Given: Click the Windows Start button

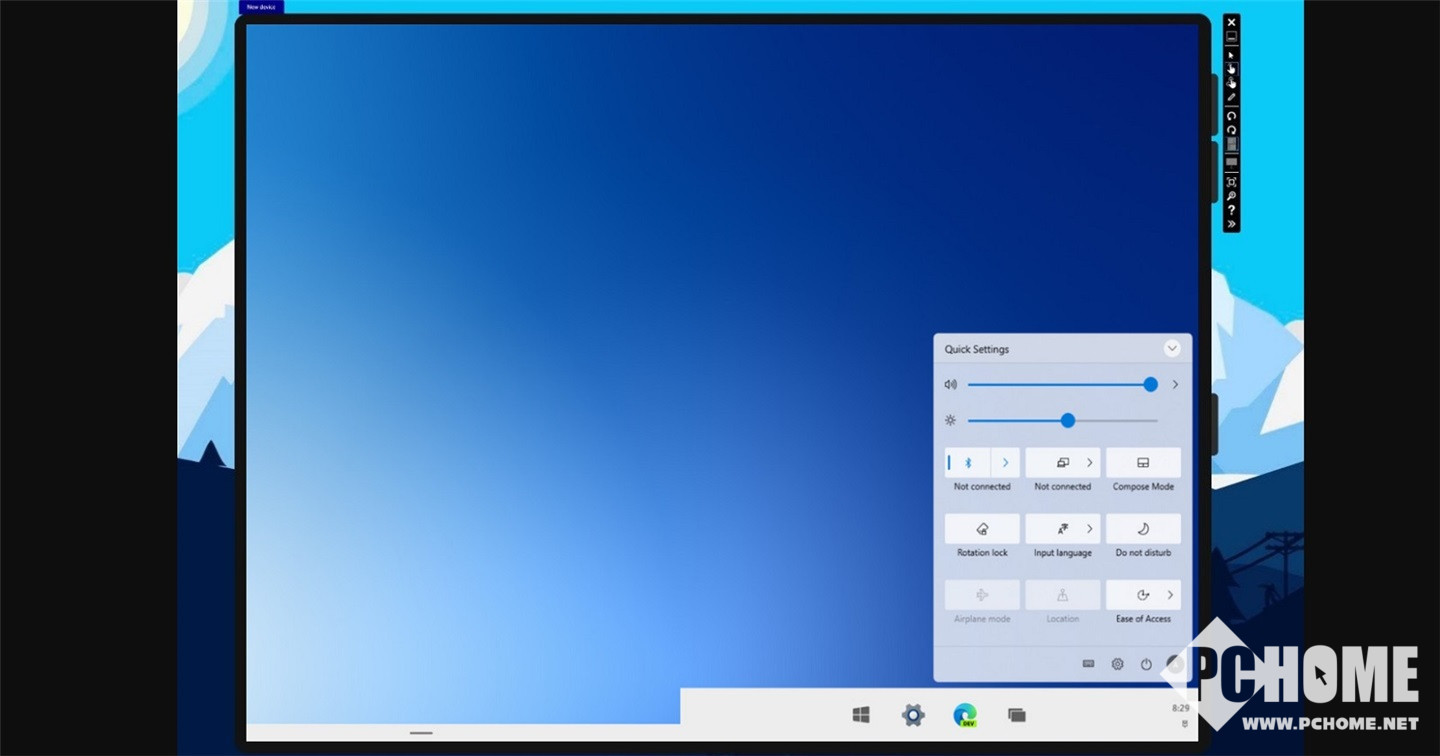Looking at the screenshot, I should pyautogui.click(x=860, y=714).
